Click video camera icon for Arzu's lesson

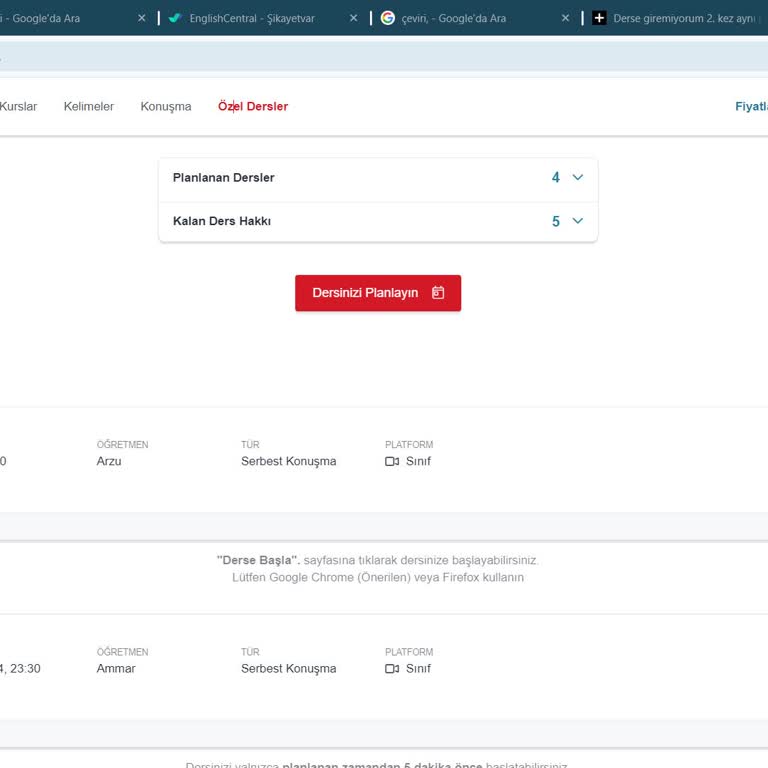click(x=392, y=461)
